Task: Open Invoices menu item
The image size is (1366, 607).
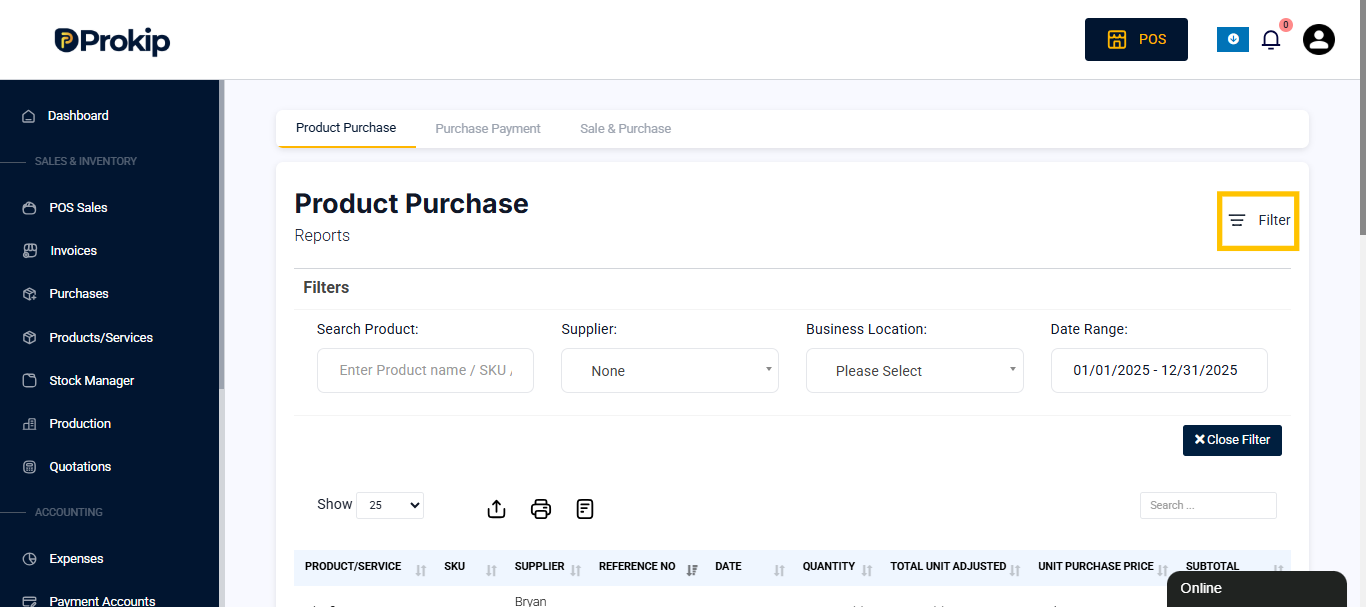Action: [73, 251]
